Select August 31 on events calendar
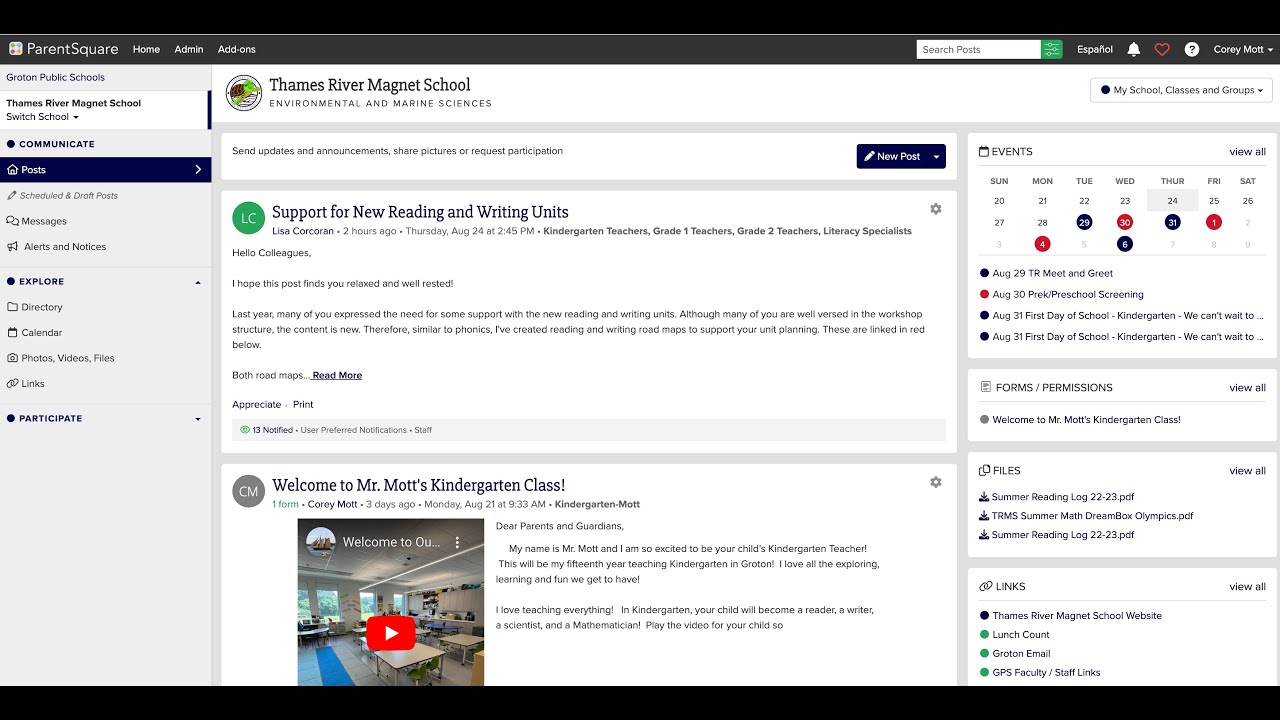Viewport: 1280px width, 720px height. (1172, 222)
